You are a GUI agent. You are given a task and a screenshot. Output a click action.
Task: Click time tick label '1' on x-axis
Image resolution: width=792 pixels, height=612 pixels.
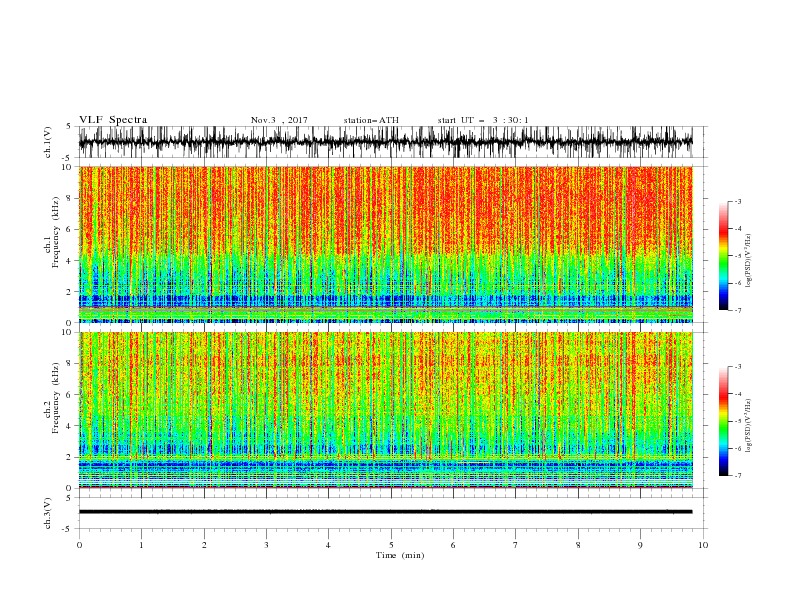(142, 545)
